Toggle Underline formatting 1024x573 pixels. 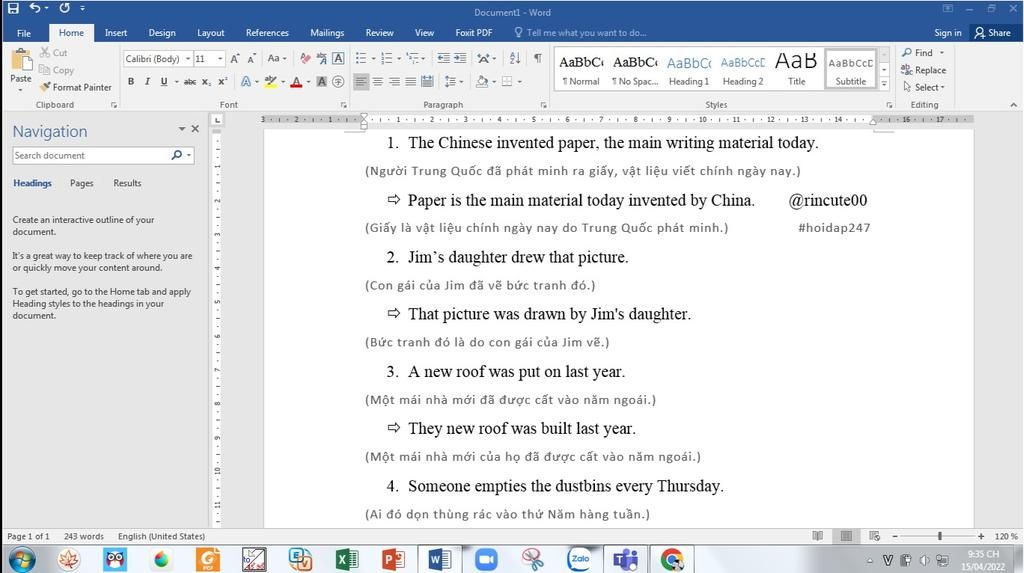[163, 82]
